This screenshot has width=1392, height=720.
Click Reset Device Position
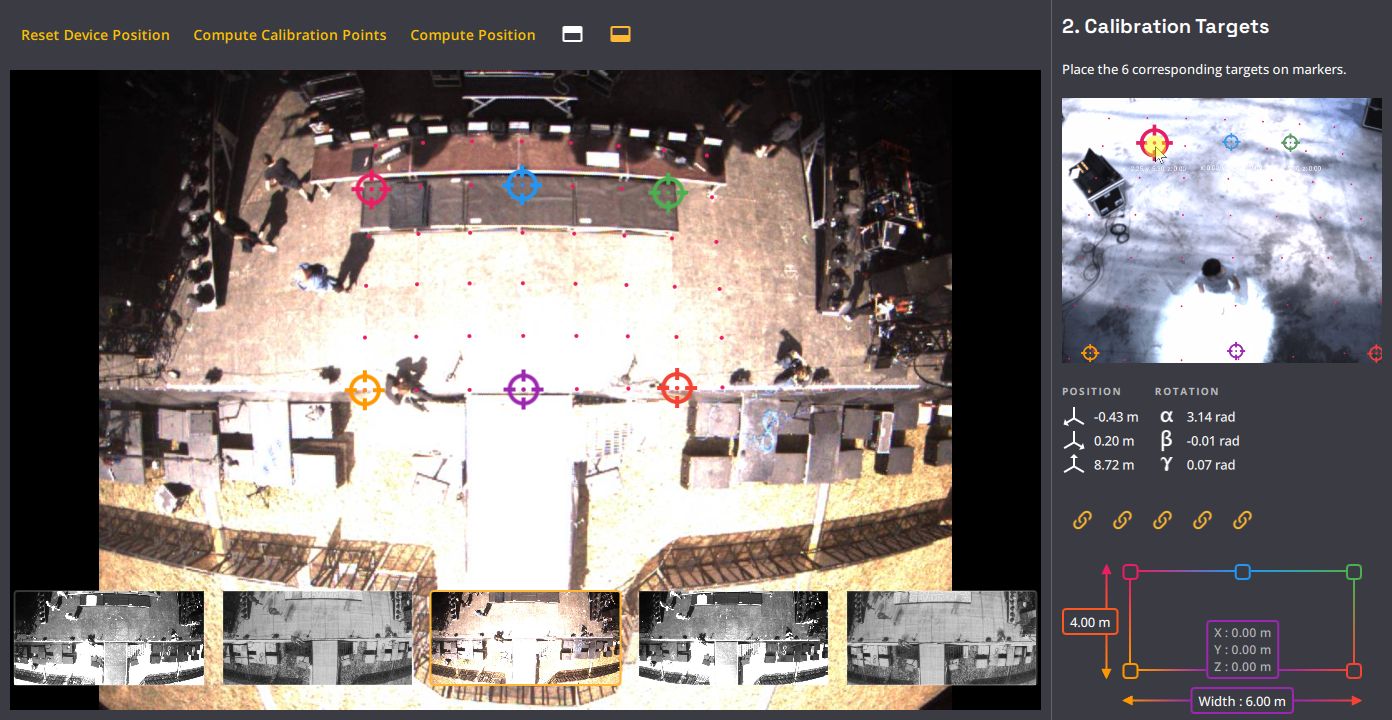tap(95, 35)
